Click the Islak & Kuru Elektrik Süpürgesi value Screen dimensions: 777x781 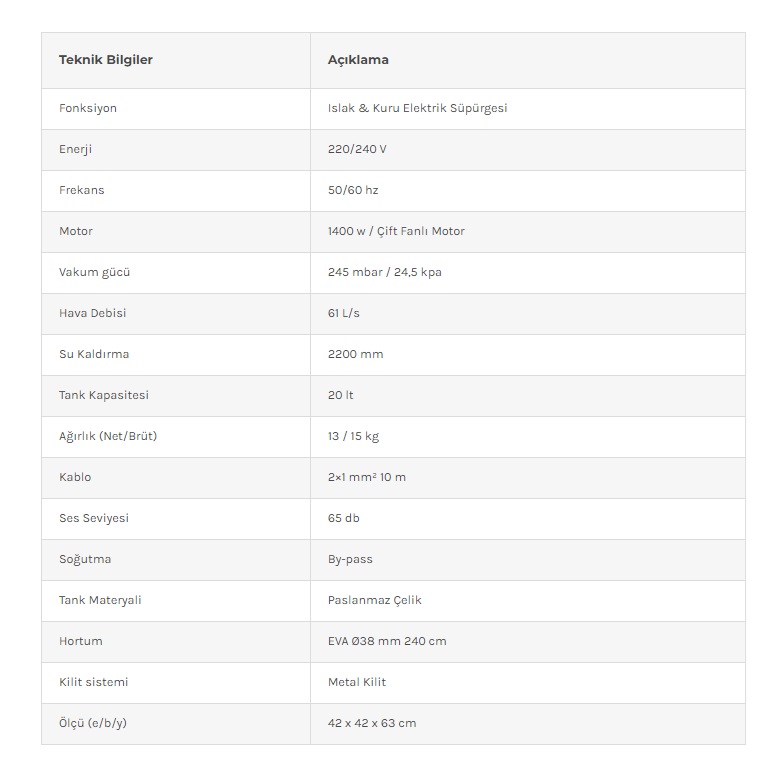click(x=417, y=108)
